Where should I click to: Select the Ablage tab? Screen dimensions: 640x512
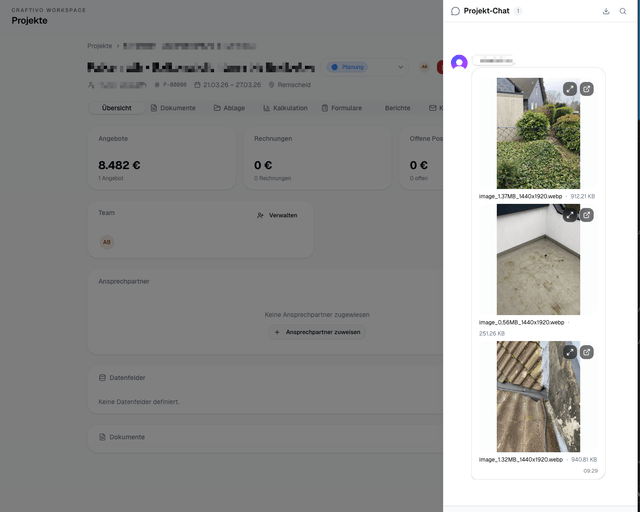point(229,108)
